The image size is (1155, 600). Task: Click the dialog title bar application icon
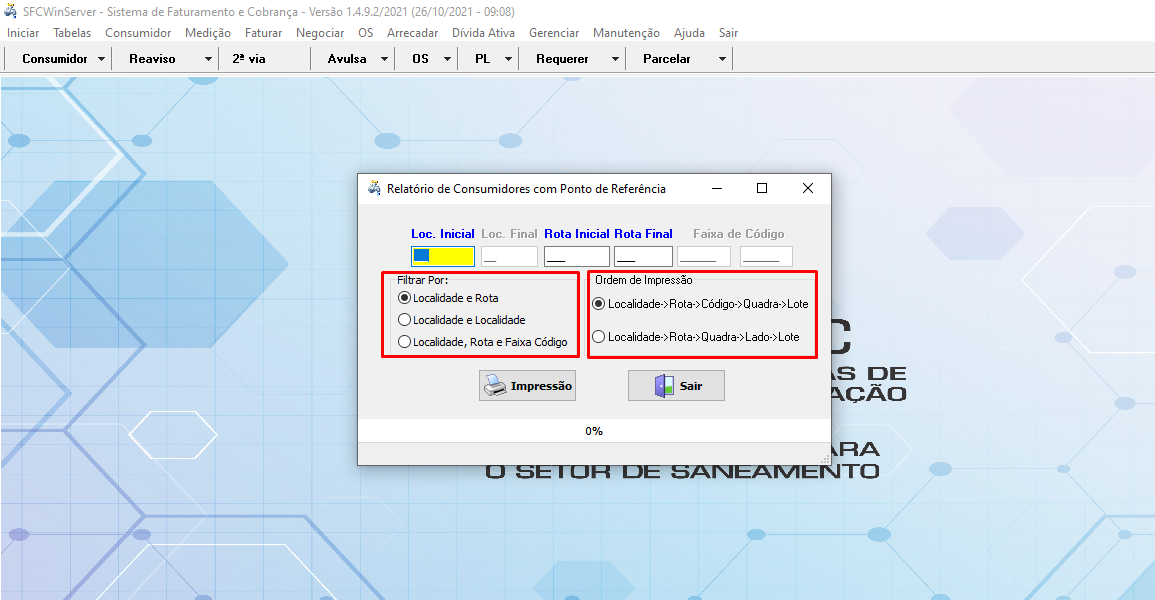[x=374, y=188]
